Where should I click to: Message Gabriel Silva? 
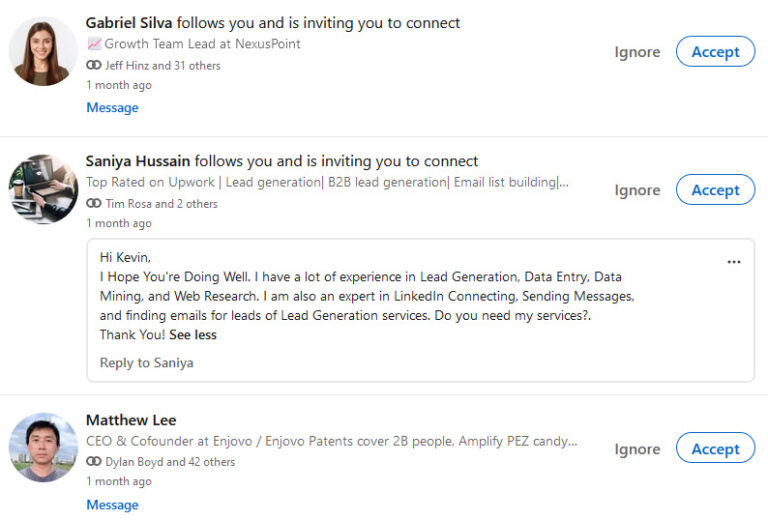coord(112,108)
